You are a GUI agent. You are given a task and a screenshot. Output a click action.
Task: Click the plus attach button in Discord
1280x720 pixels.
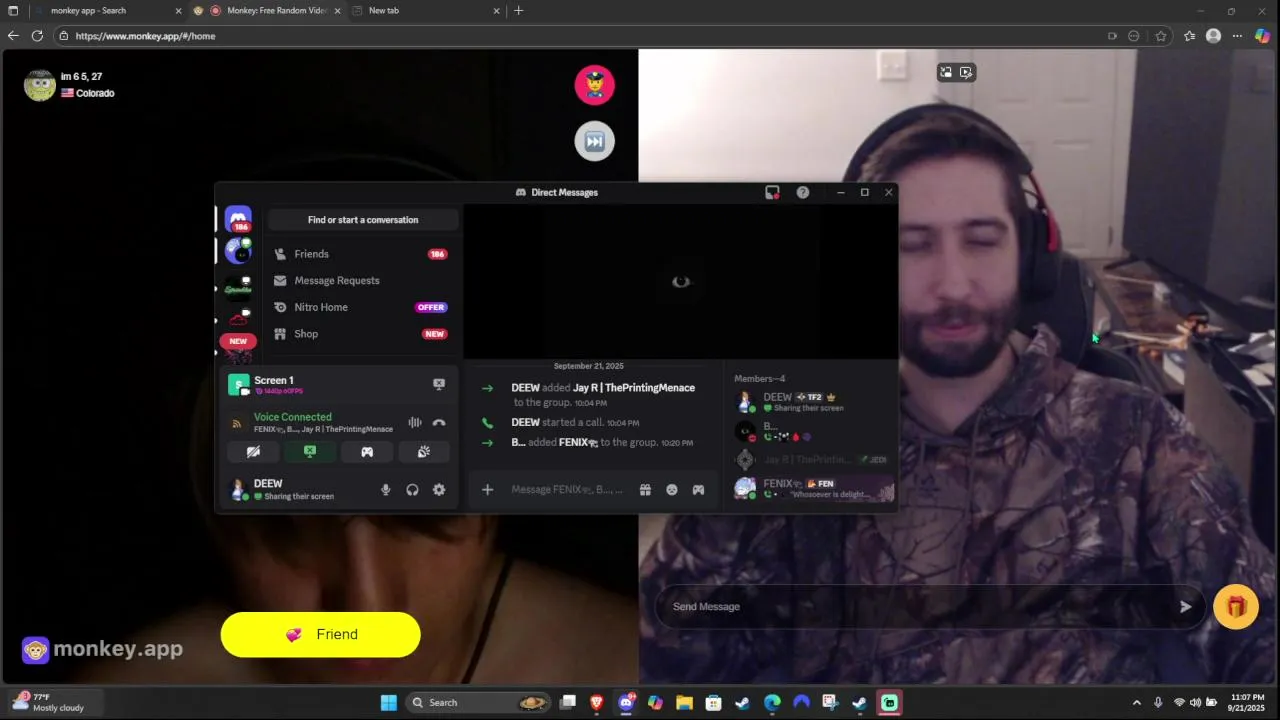[x=487, y=489]
